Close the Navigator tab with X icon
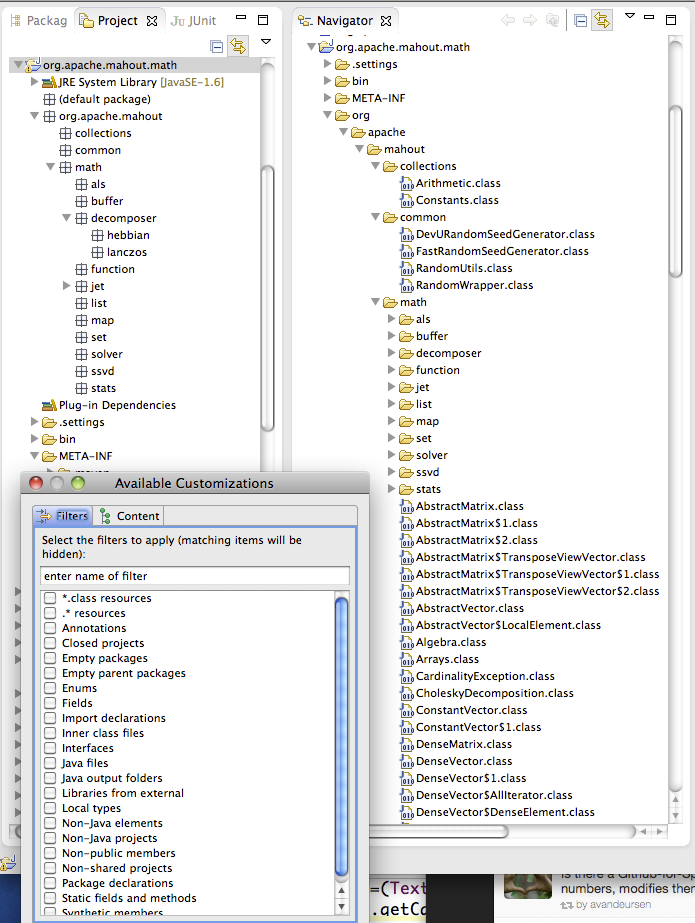The width and height of the screenshot is (695, 923). [386, 21]
